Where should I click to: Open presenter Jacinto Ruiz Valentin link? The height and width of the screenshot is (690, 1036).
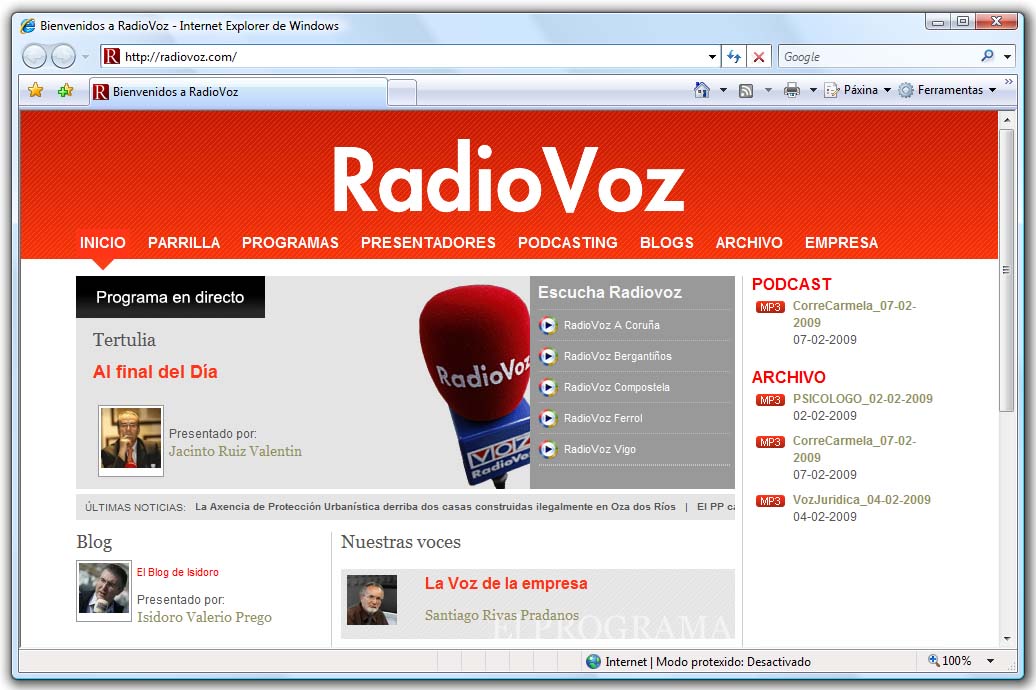coord(235,451)
